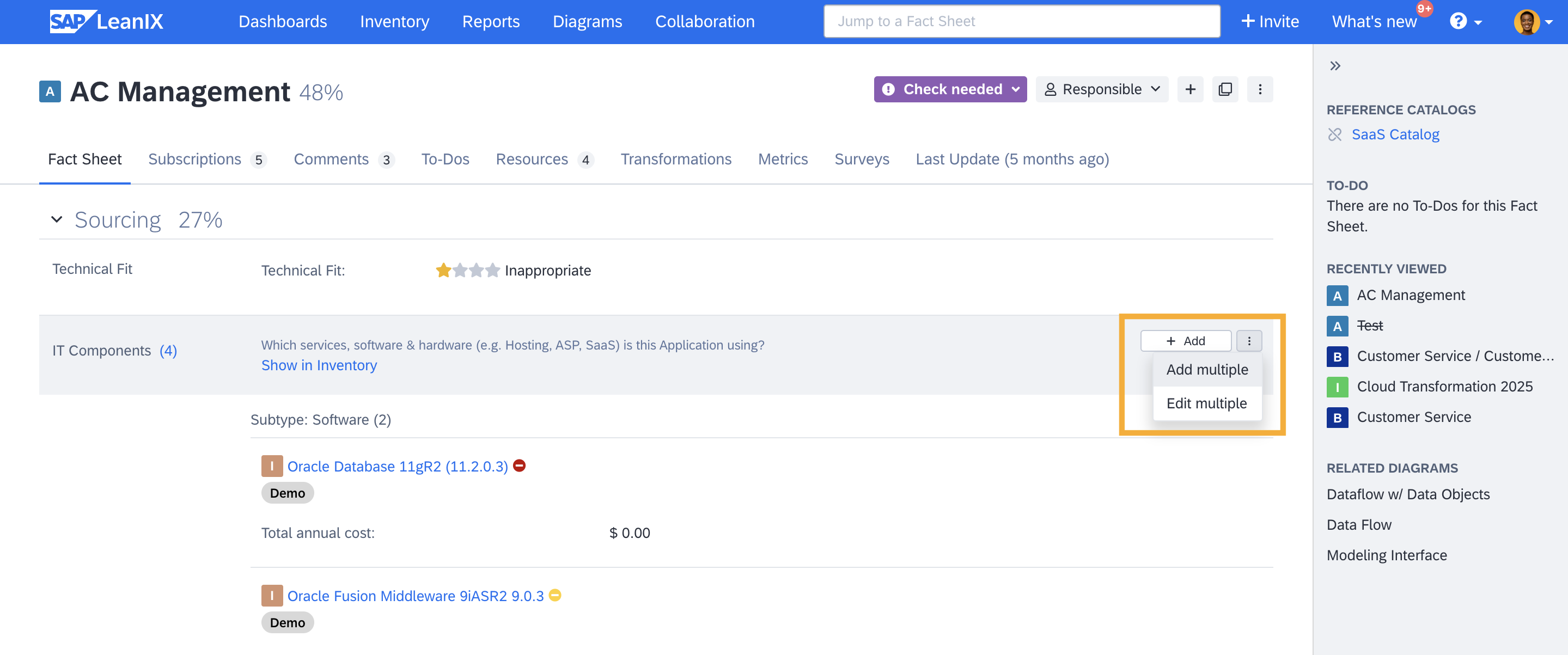
Task: Click the Technical Fit star rating
Action: 467,270
